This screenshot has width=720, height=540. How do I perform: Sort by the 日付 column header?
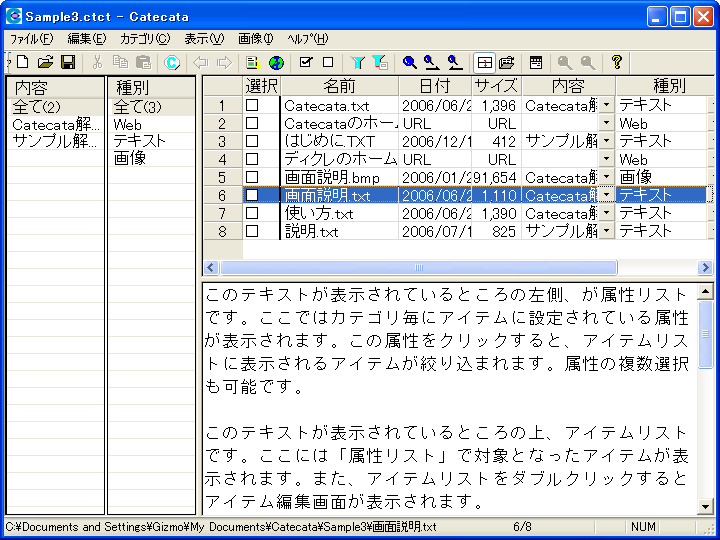coord(435,86)
